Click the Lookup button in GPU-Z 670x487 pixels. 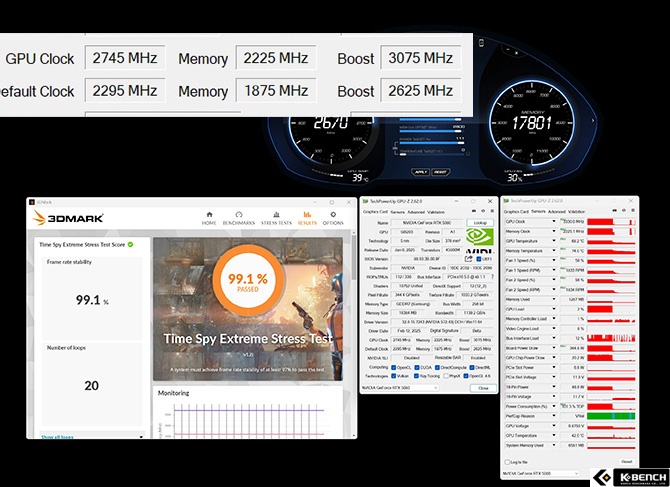pyautogui.click(x=480, y=223)
